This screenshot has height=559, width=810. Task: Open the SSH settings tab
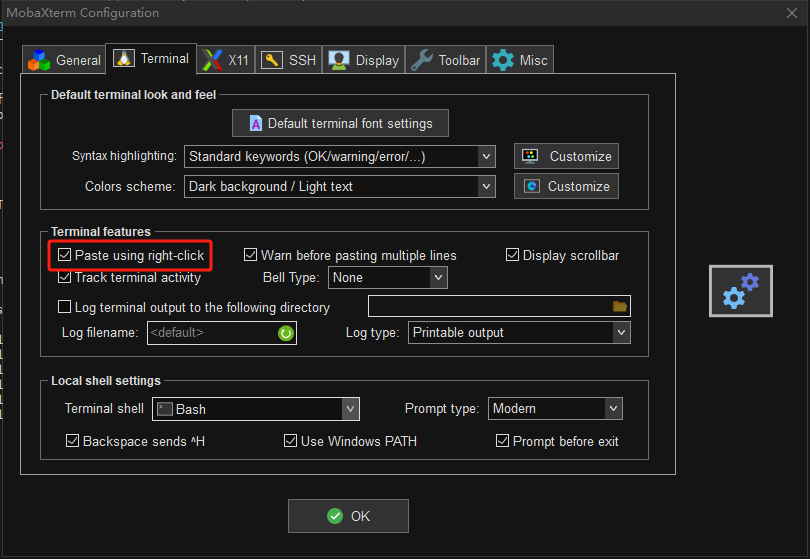pos(289,60)
